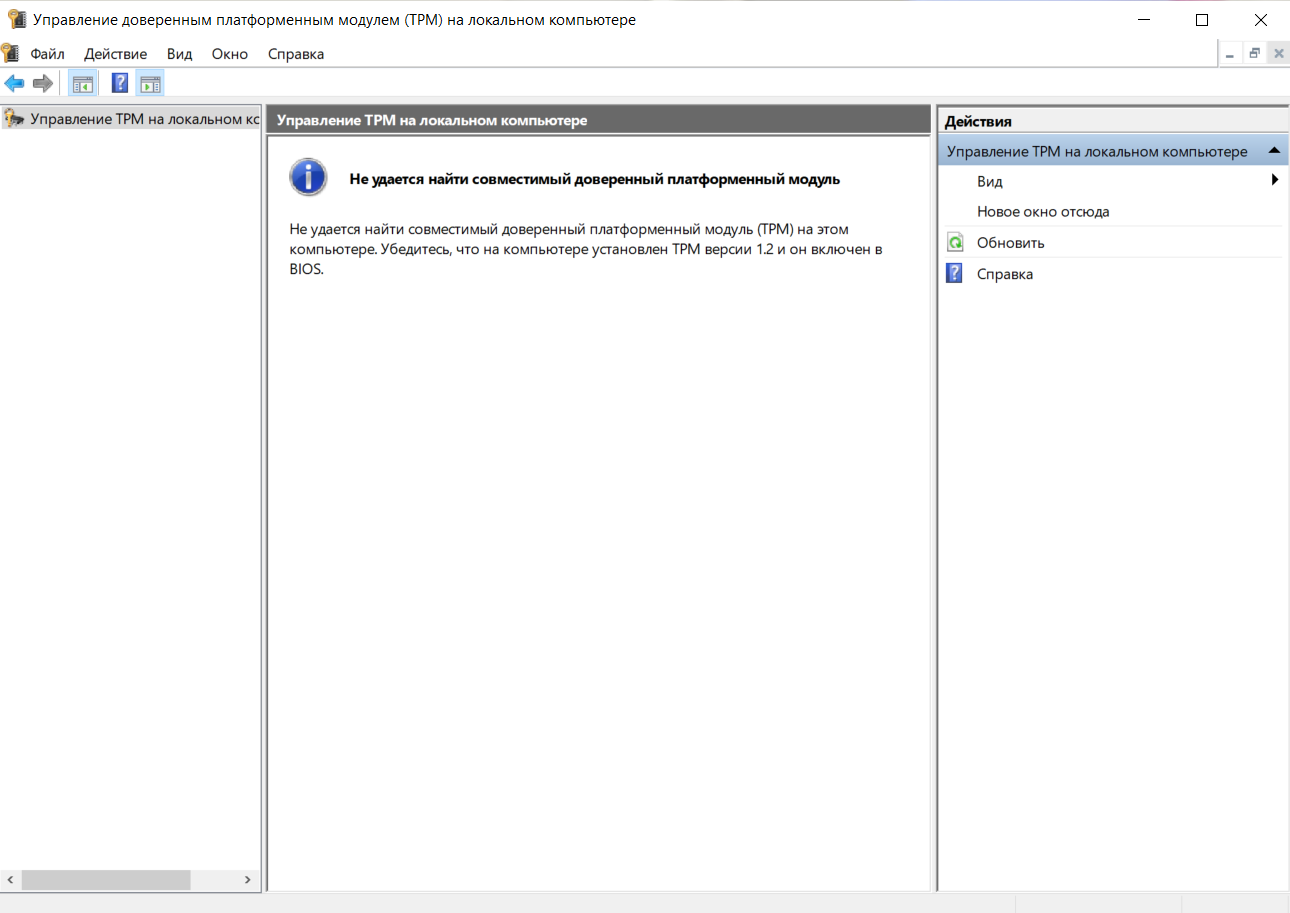Open Справка in the Actions pane

[1005, 274]
